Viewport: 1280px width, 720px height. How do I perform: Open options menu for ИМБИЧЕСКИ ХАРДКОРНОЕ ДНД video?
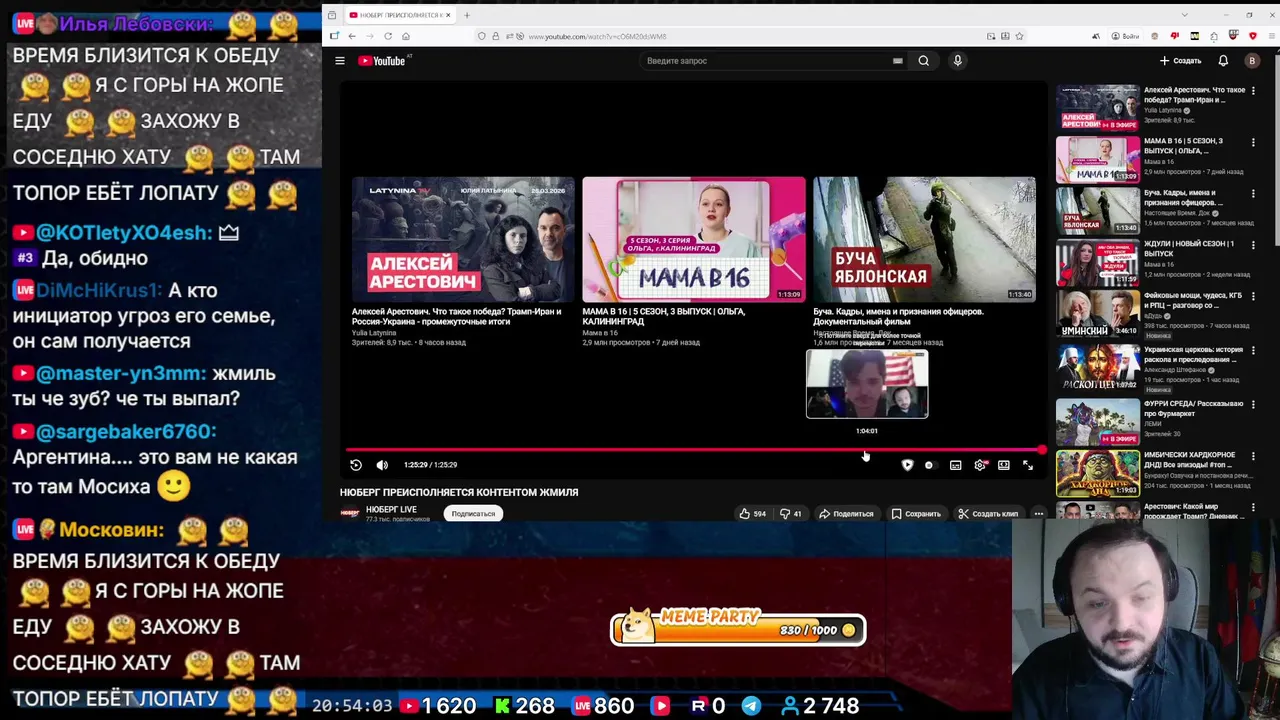[x=1253, y=455]
